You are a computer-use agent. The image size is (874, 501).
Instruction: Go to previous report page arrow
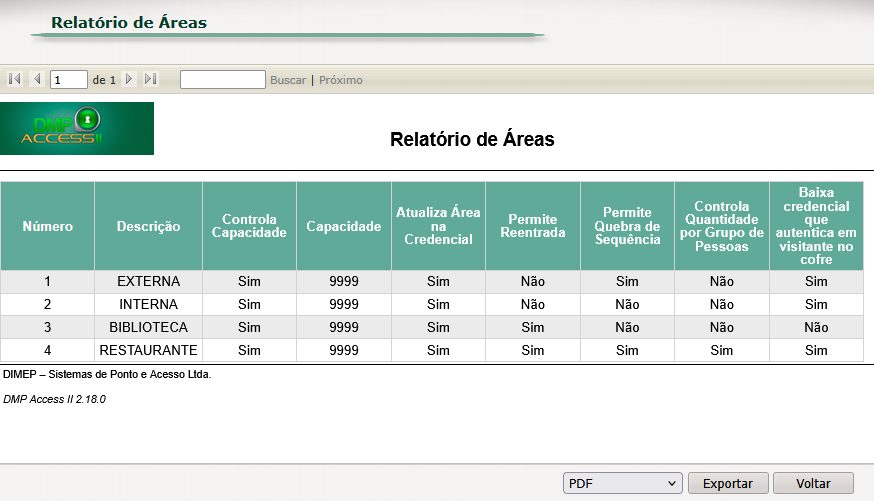tap(37, 79)
